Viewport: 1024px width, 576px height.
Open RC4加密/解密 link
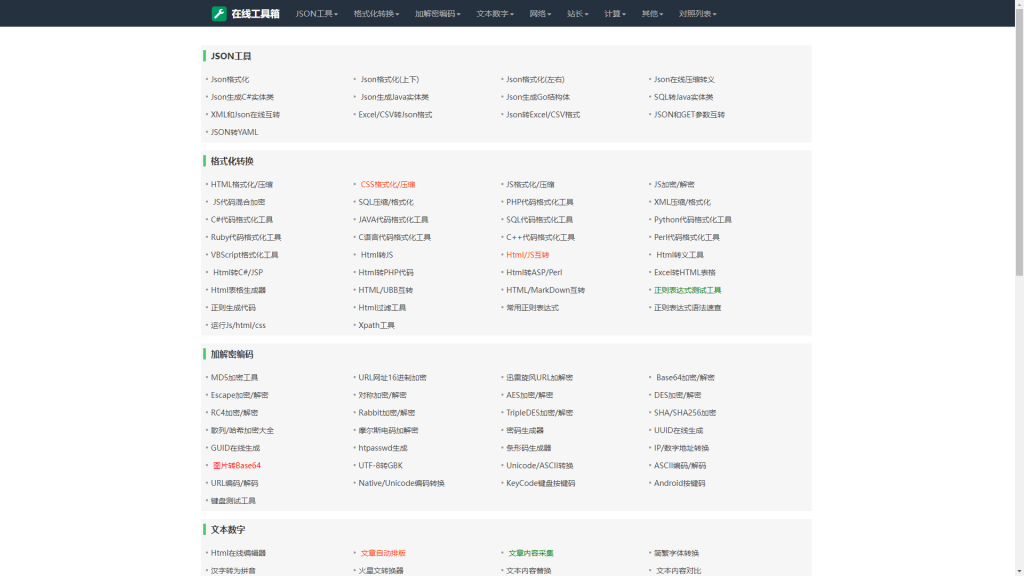coord(234,413)
